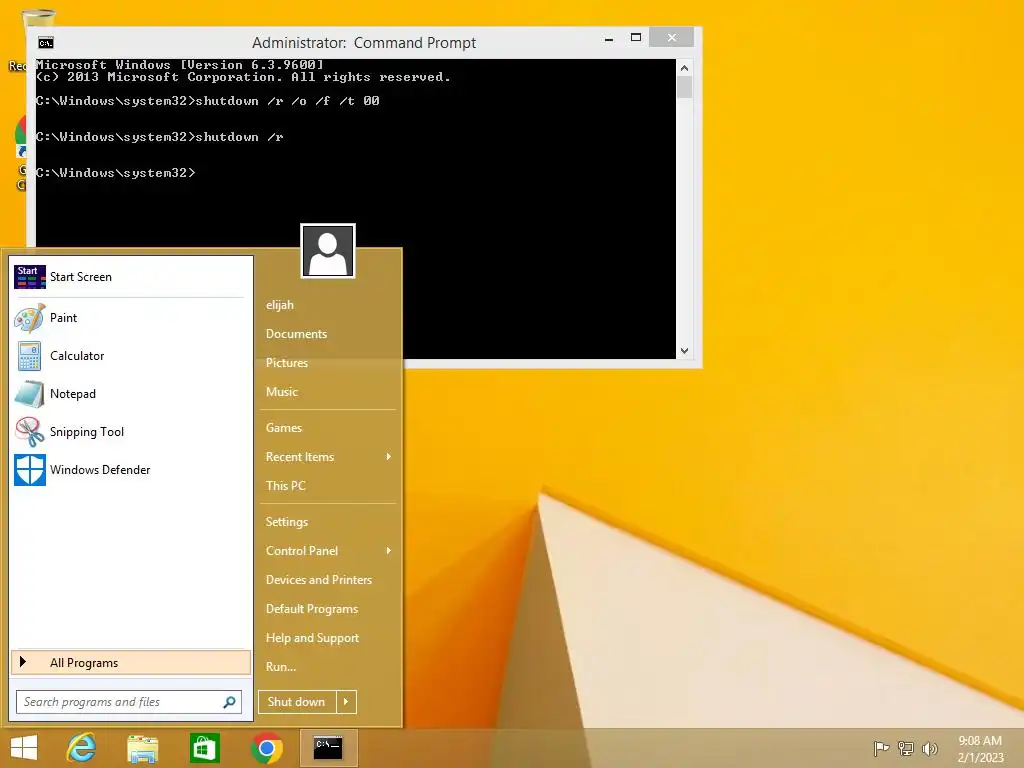Screen dimensions: 1024x768
Task: Open Default Programs
Action: tap(312, 609)
